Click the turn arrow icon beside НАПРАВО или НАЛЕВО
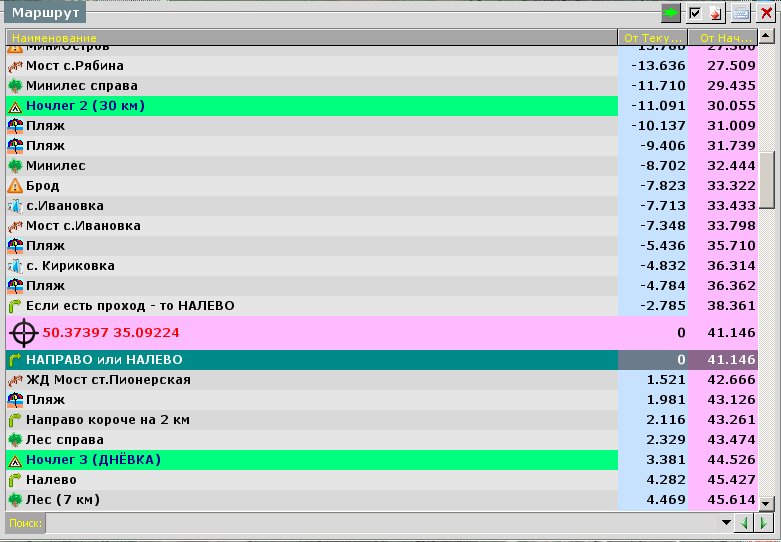The image size is (781, 542). [x=15, y=360]
